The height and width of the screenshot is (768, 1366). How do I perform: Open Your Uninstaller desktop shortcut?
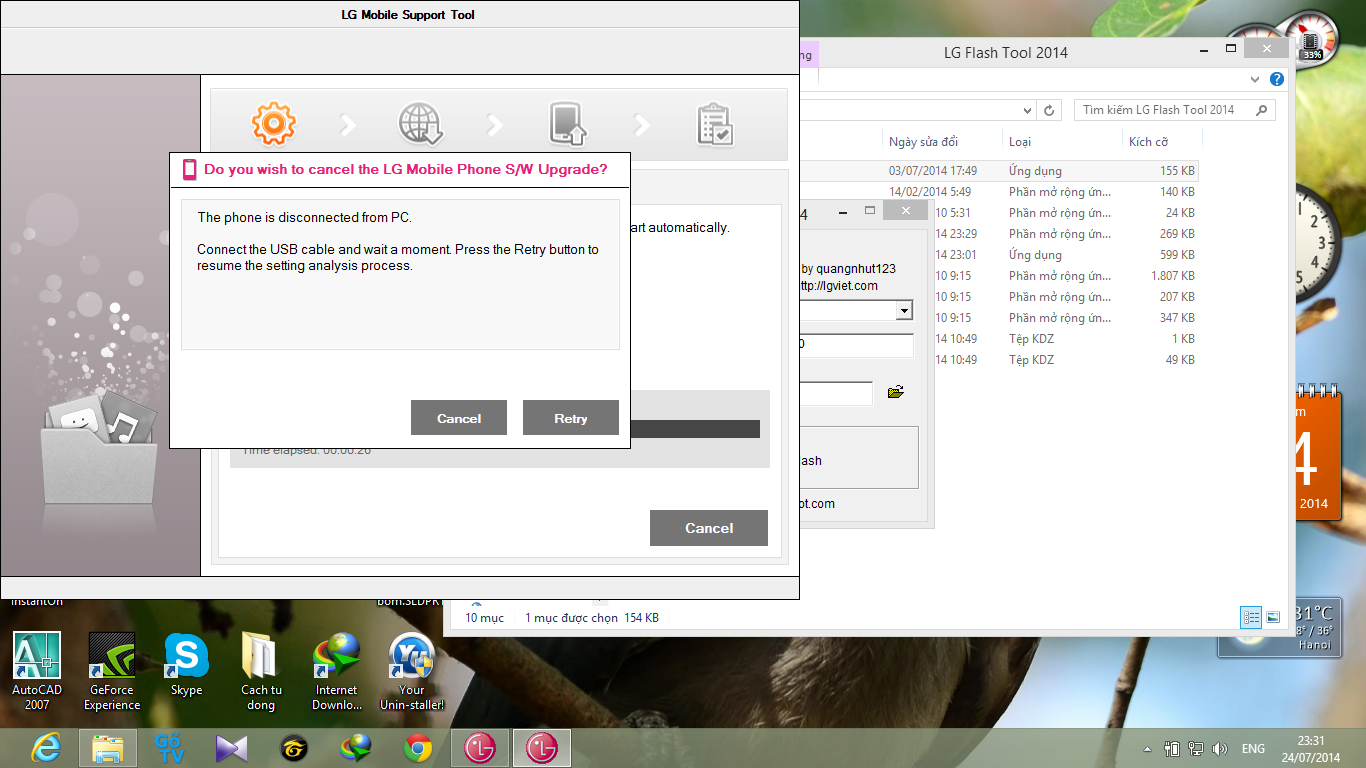pyautogui.click(x=412, y=670)
